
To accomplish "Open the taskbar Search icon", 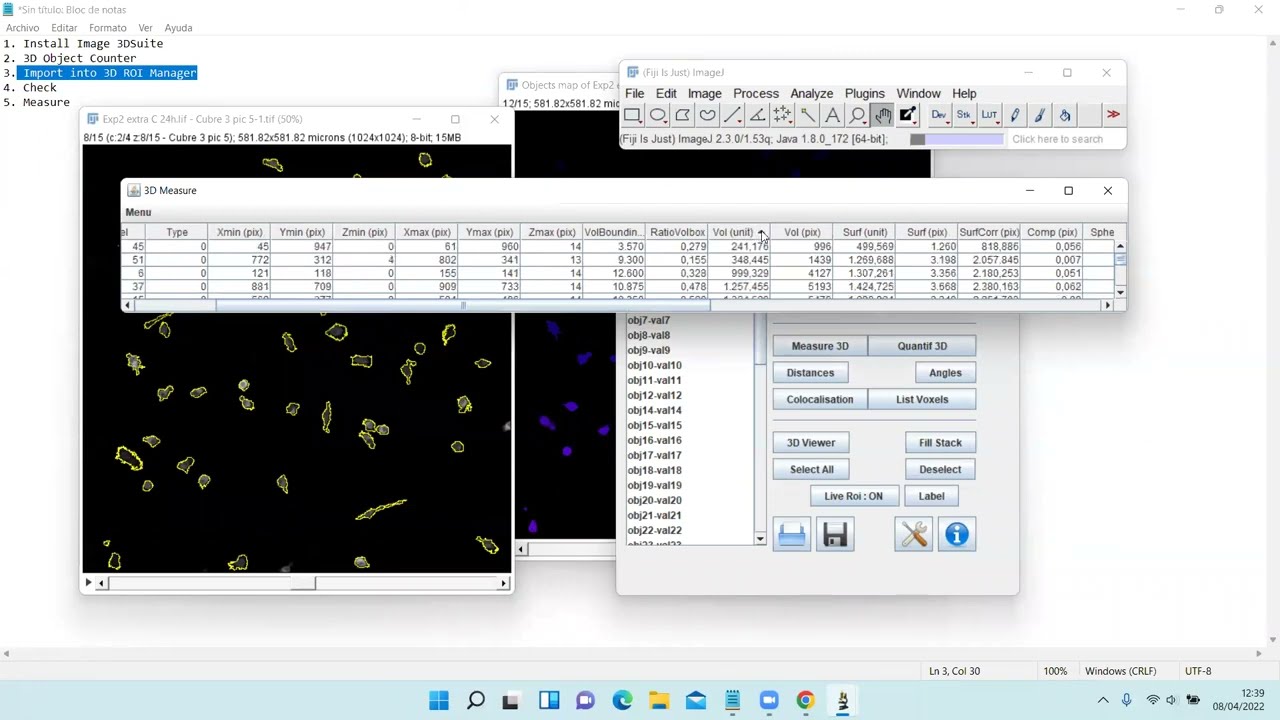I will tap(476, 701).
